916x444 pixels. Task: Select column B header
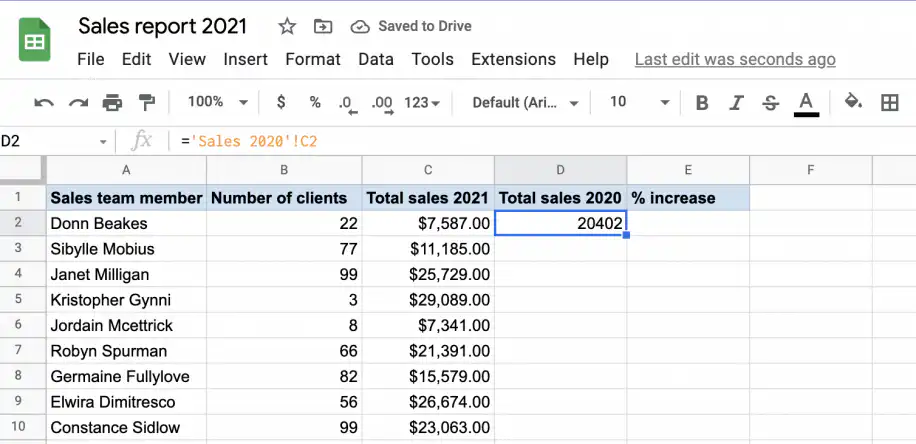(x=284, y=170)
